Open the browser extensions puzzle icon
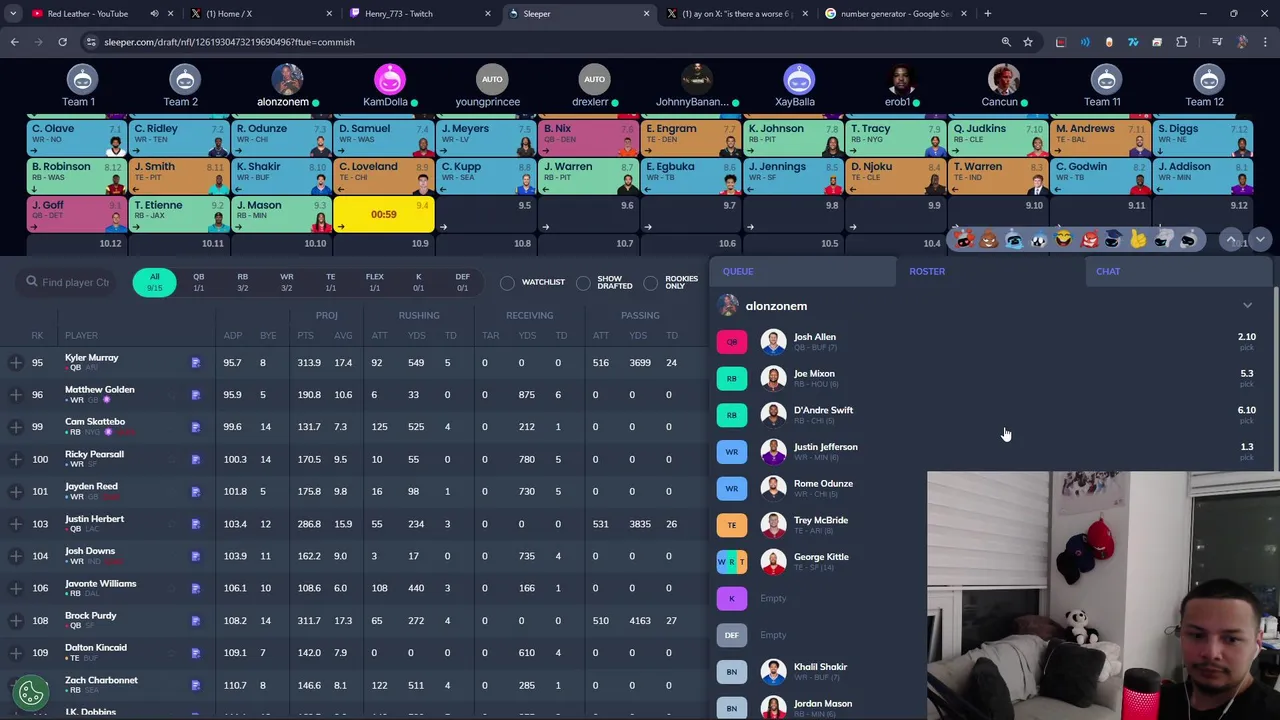The width and height of the screenshot is (1280, 720). pos(1181,42)
